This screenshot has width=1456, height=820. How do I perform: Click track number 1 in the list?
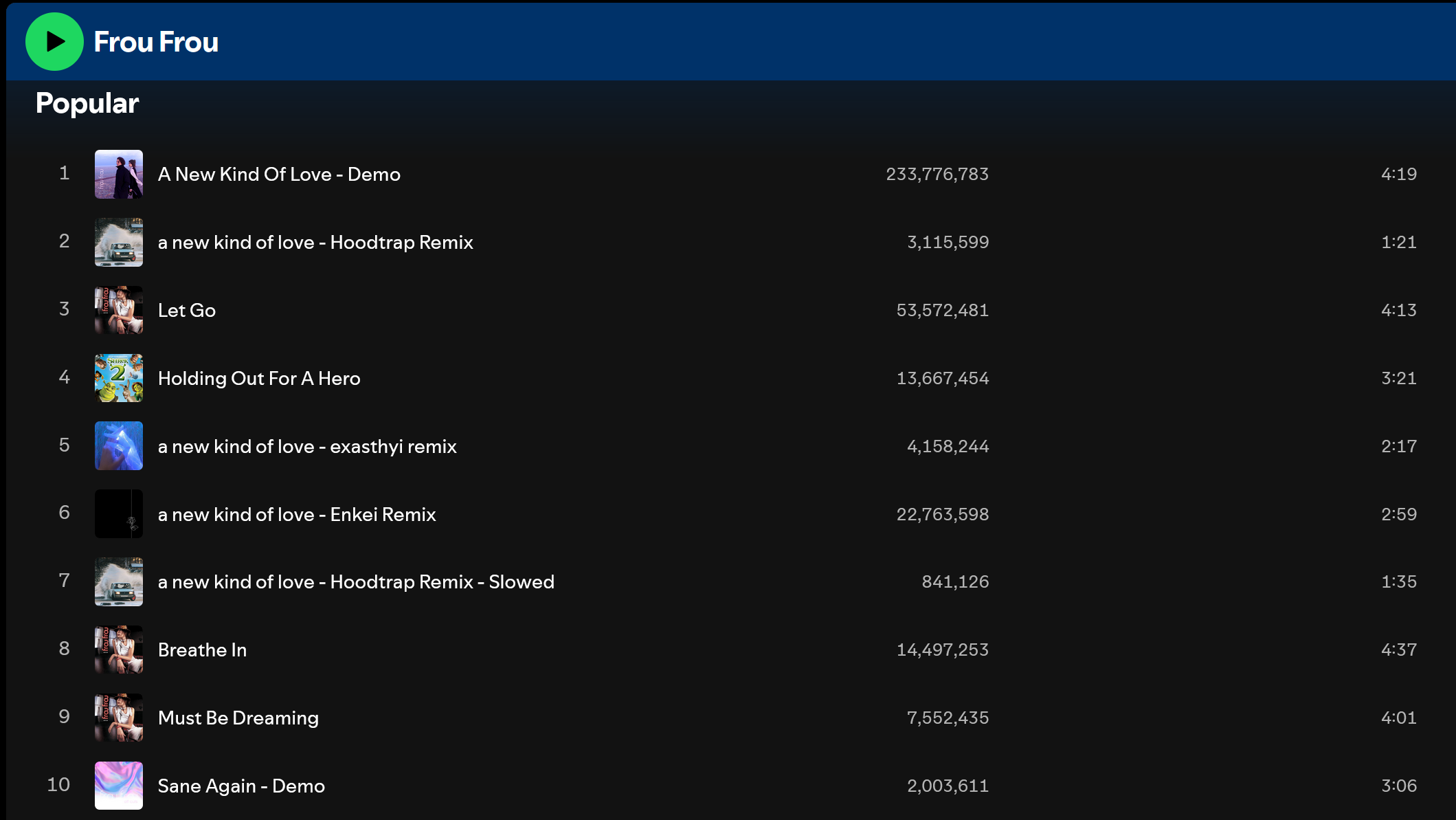pos(64,173)
